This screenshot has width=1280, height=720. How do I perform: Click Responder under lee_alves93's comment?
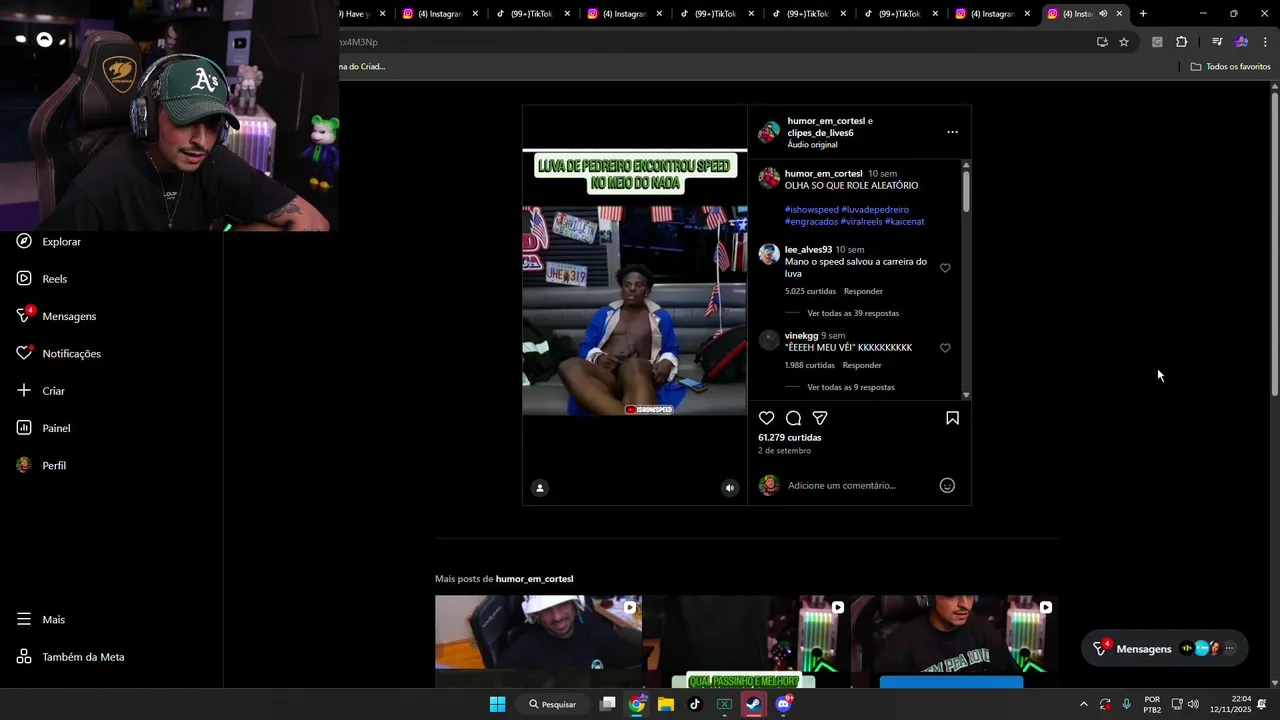863,291
